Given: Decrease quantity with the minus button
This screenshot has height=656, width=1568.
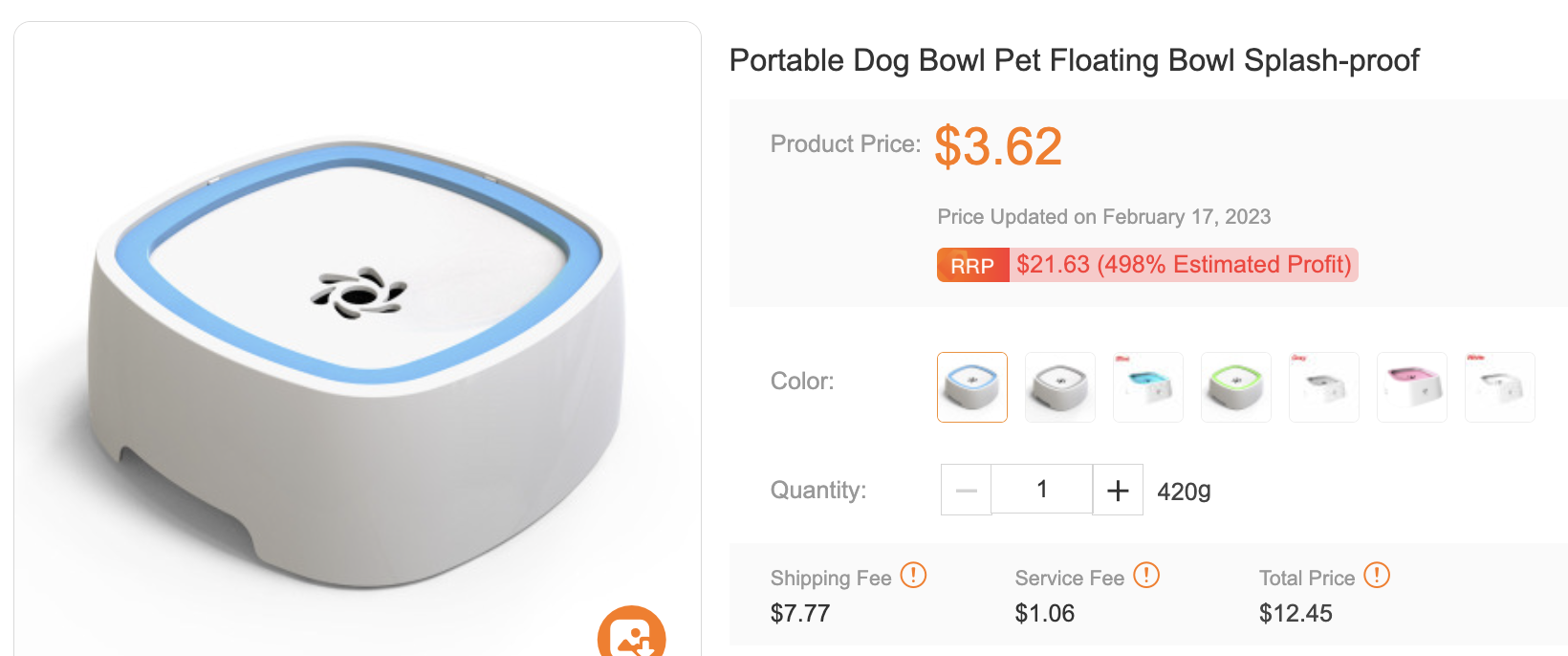Looking at the screenshot, I should pos(966,491).
